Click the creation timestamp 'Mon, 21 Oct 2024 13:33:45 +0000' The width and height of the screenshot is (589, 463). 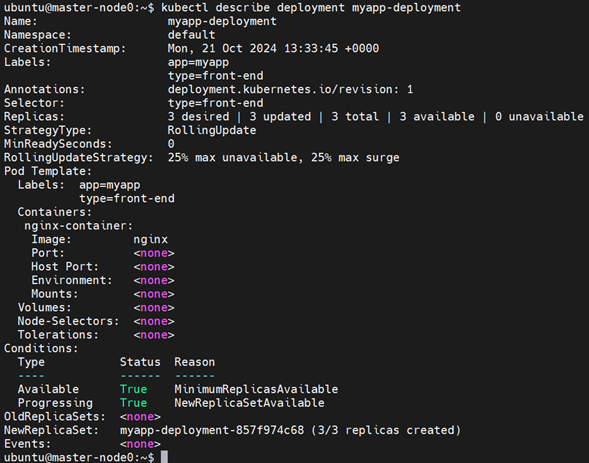273,48
